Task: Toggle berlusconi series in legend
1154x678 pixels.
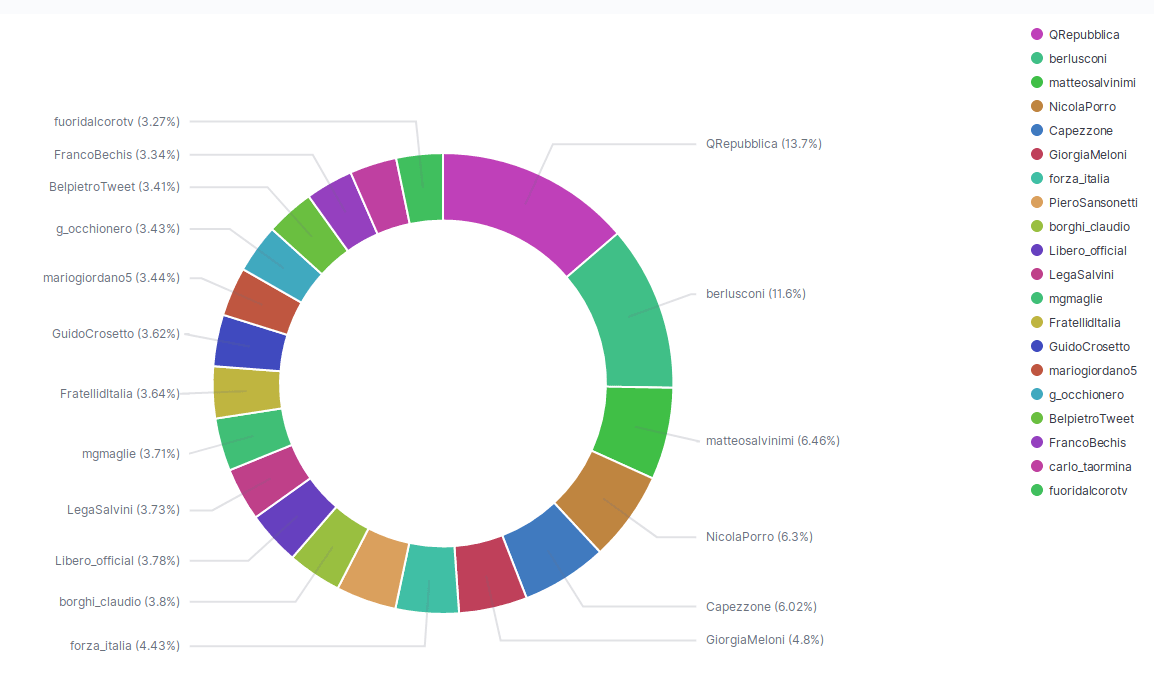Action: (1077, 59)
